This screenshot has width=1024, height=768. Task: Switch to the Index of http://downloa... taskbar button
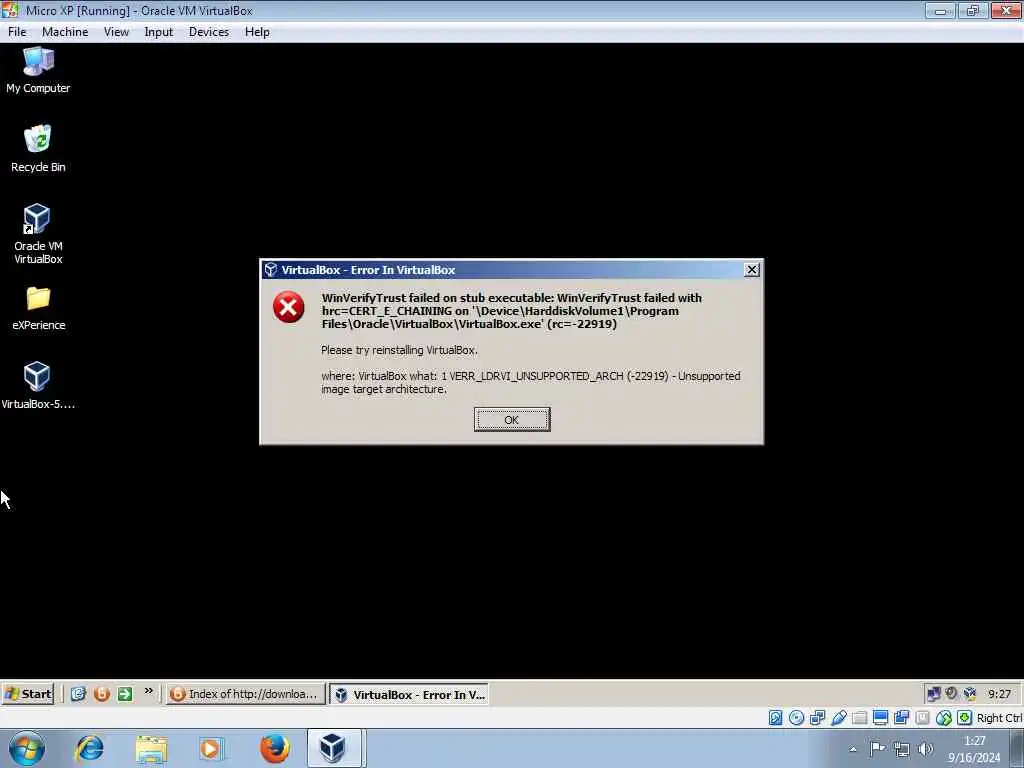click(246, 694)
